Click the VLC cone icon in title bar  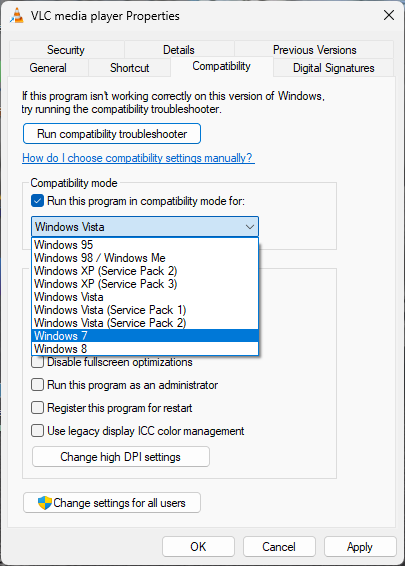[16, 16]
